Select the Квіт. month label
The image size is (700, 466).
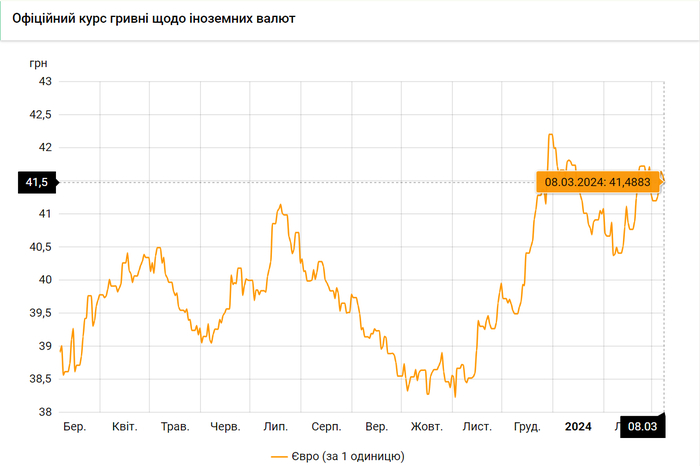[125, 427]
